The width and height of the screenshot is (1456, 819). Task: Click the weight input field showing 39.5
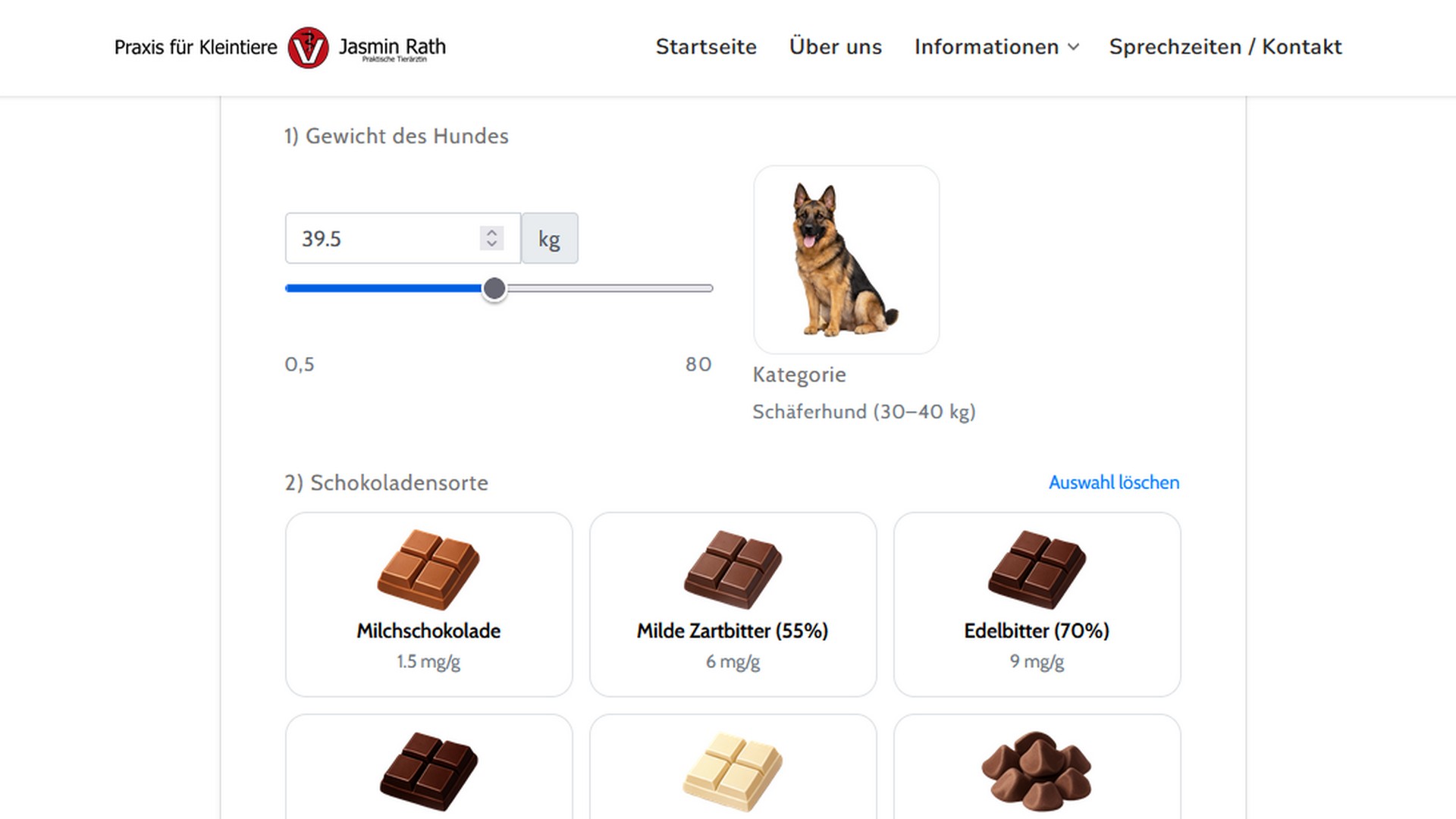click(x=403, y=238)
